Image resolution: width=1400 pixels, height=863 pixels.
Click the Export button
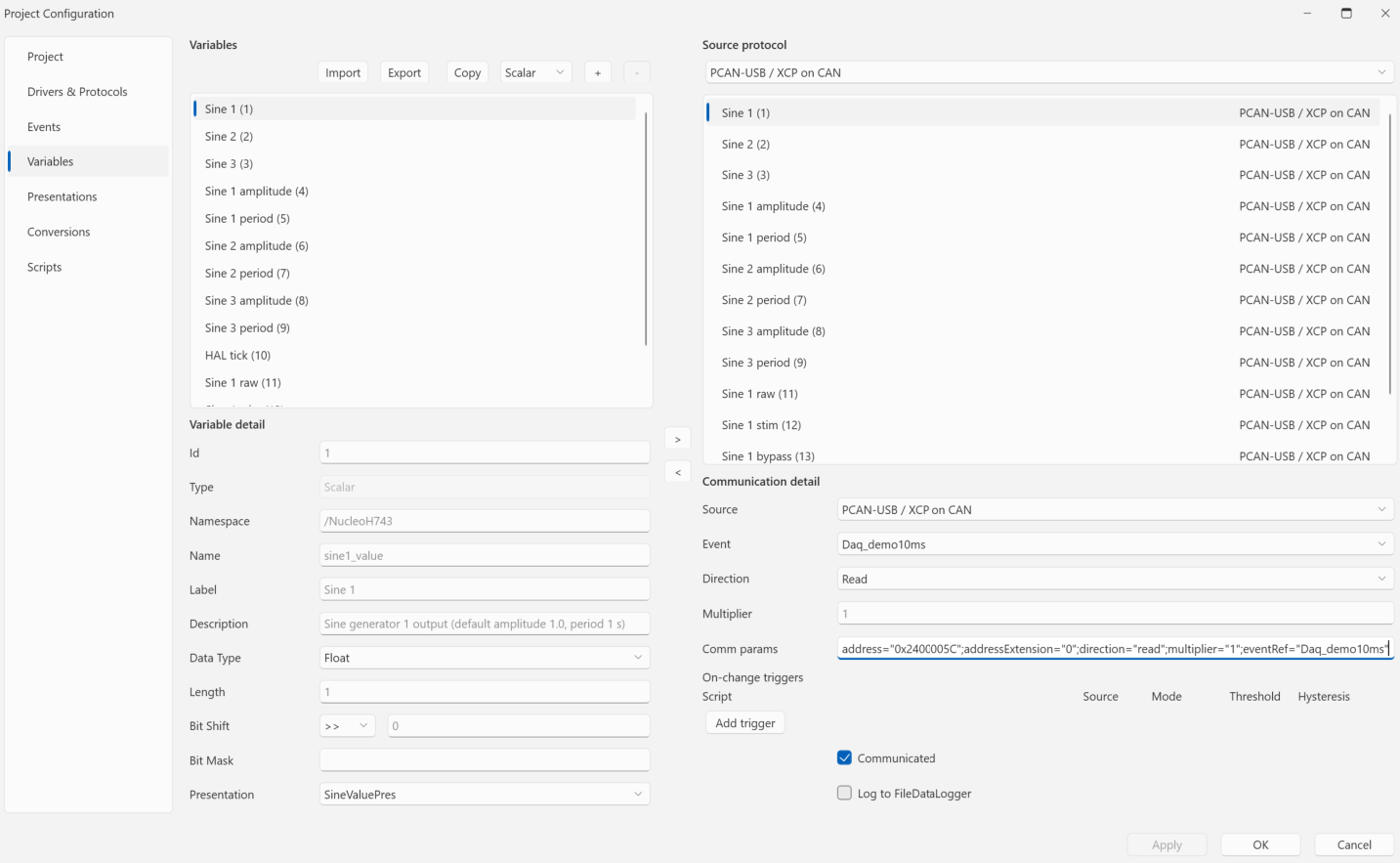(404, 72)
